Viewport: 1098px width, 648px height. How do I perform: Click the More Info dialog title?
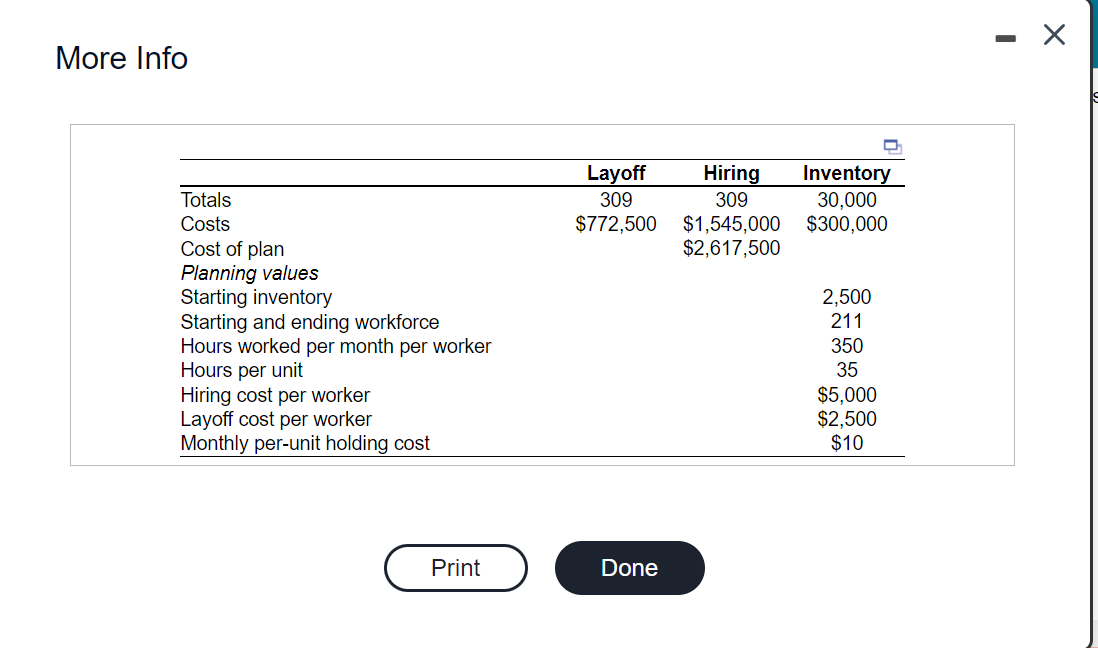pos(121,58)
